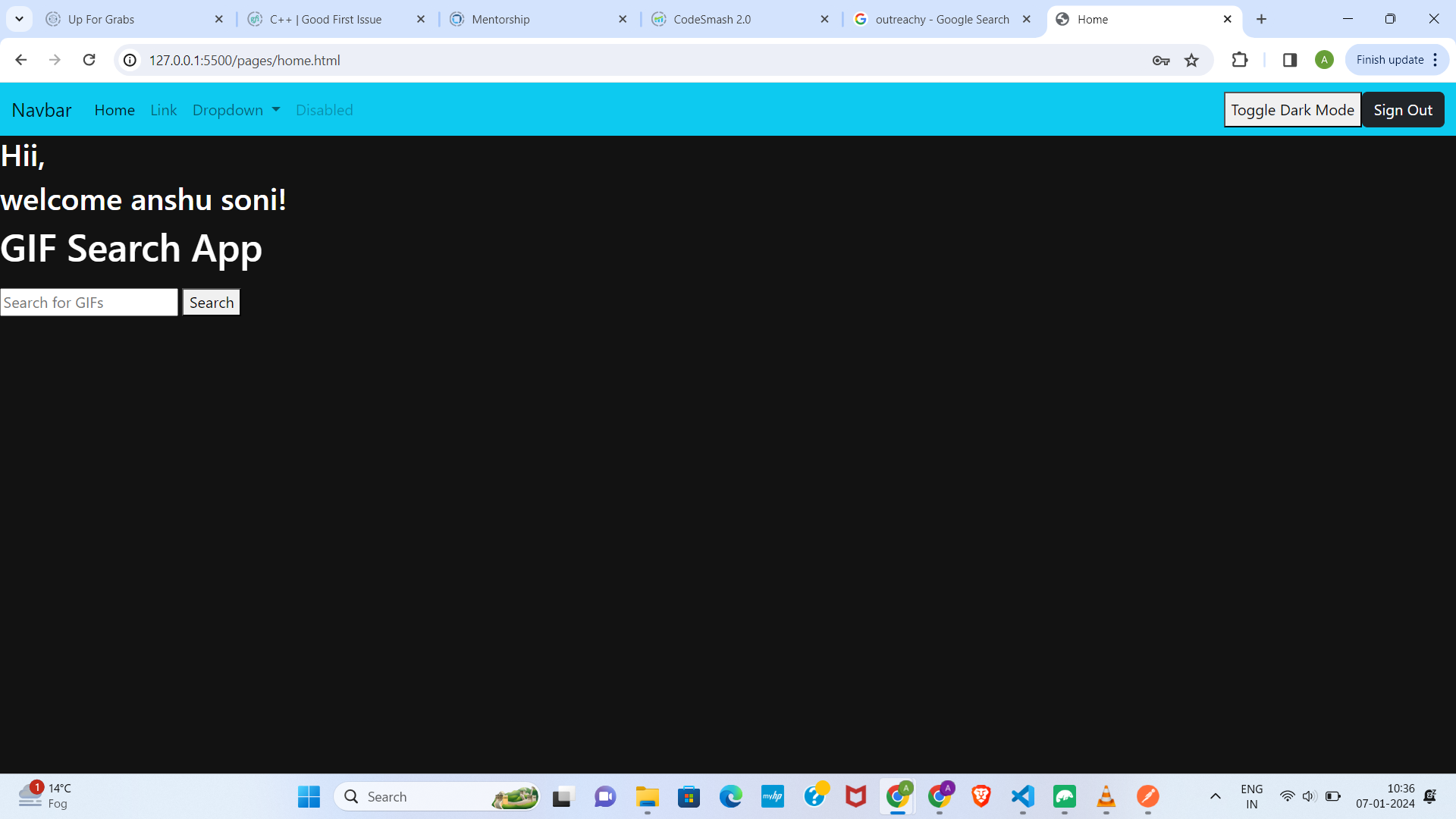Switch to the CodeSmash 2.0 tab
Viewport: 1456px width, 819px height.
tap(712, 19)
